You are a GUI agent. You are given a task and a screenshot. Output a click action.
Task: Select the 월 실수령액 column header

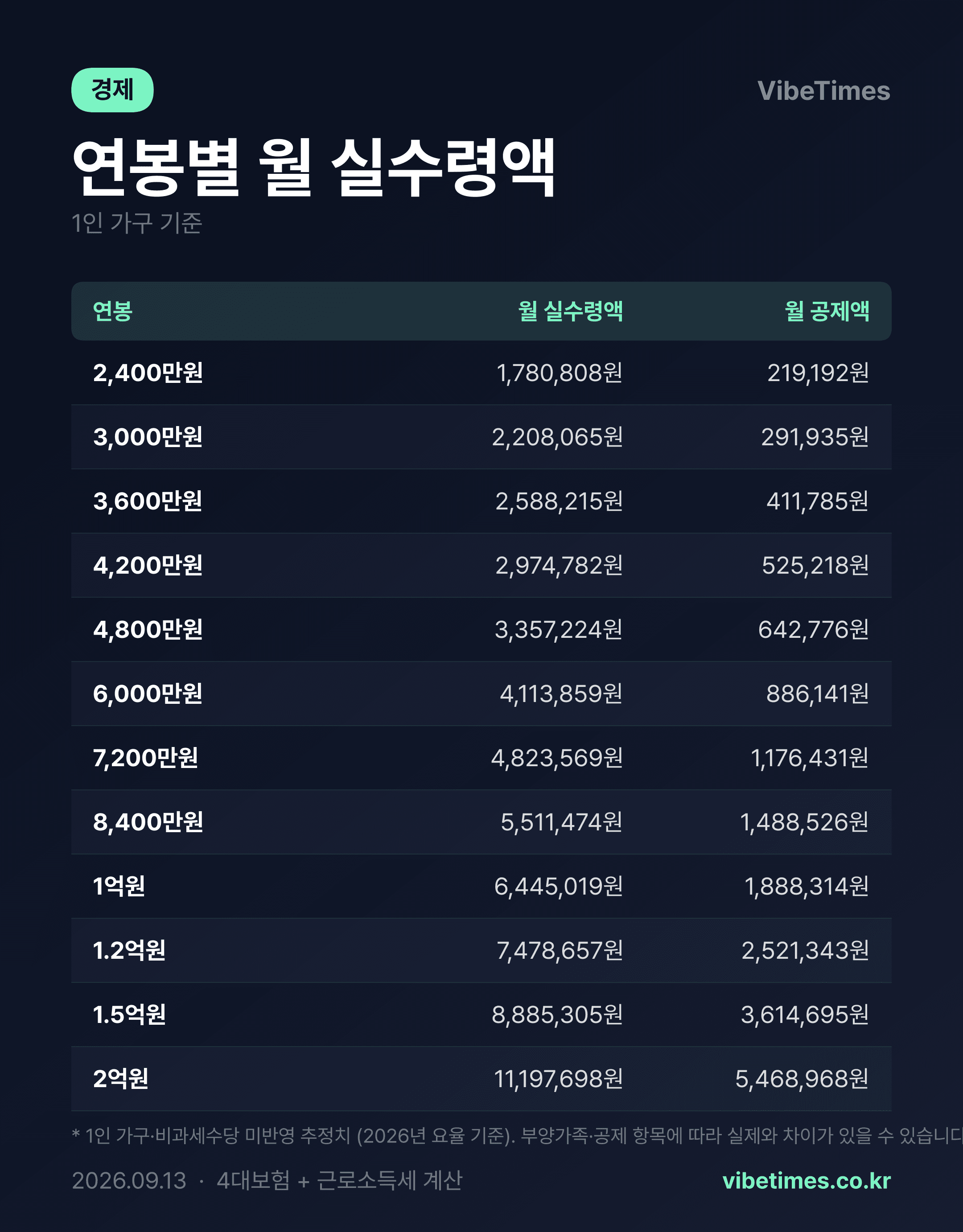[570, 311]
